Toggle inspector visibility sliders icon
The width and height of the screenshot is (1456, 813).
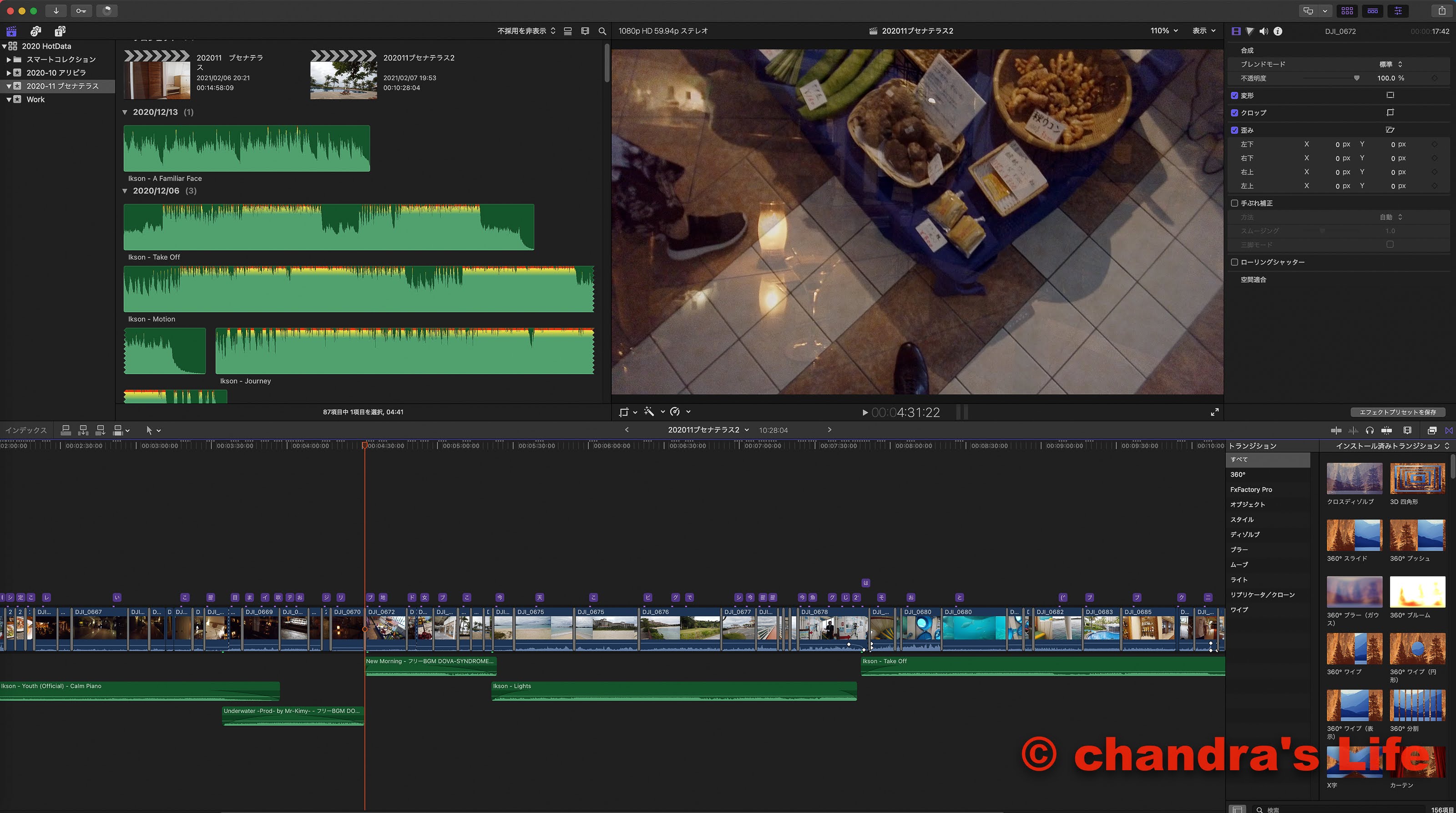click(1398, 11)
